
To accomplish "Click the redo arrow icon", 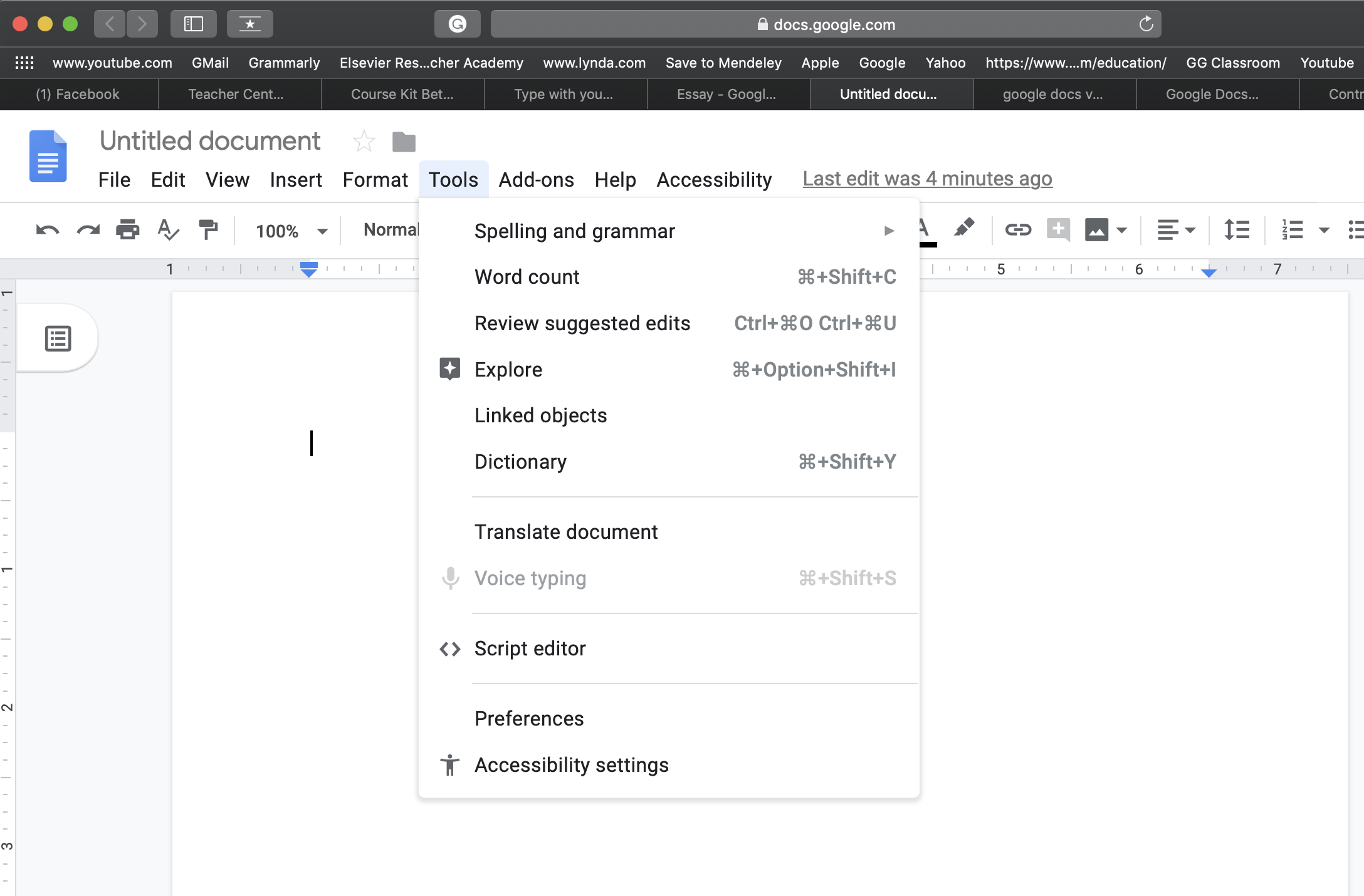I will [x=87, y=231].
